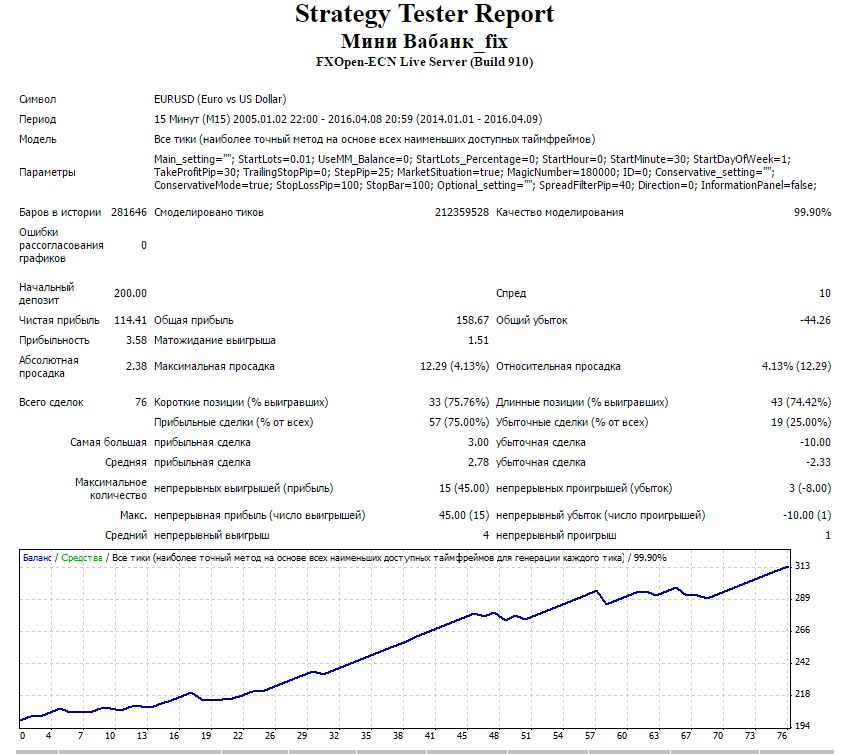Select the Чистая прибыль label
This screenshot has height=754, width=851.
[x=59, y=320]
